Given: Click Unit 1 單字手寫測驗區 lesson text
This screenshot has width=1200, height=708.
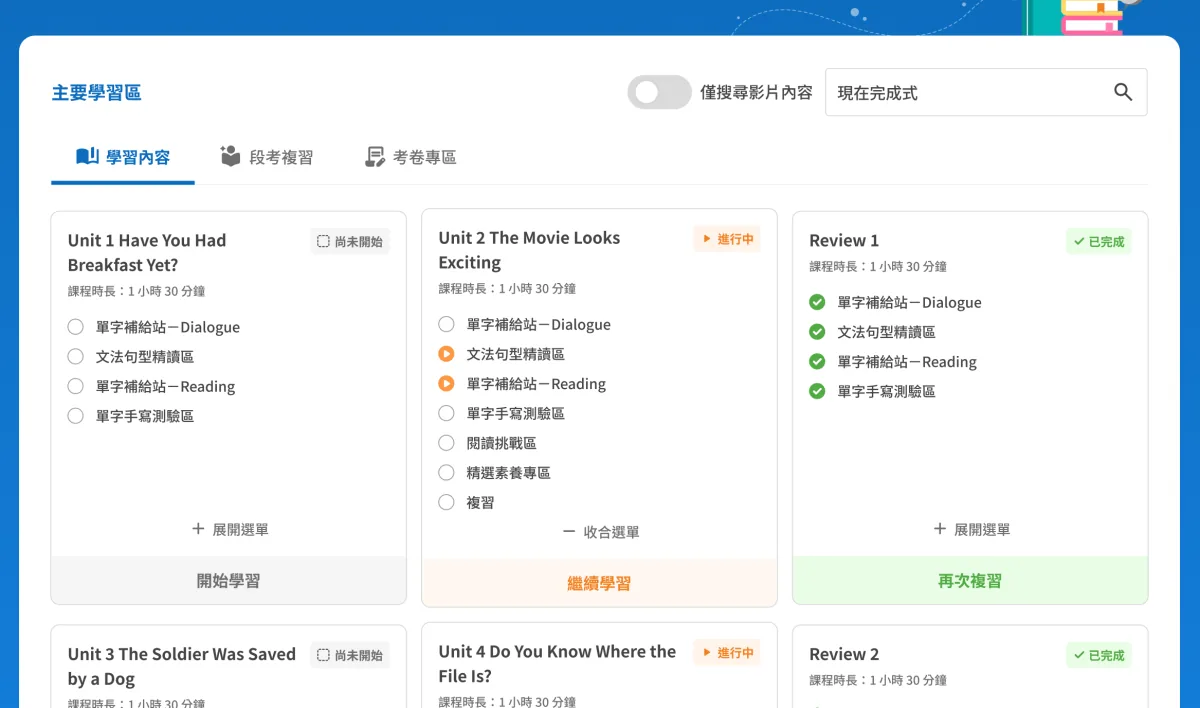Looking at the screenshot, I should [144, 416].
